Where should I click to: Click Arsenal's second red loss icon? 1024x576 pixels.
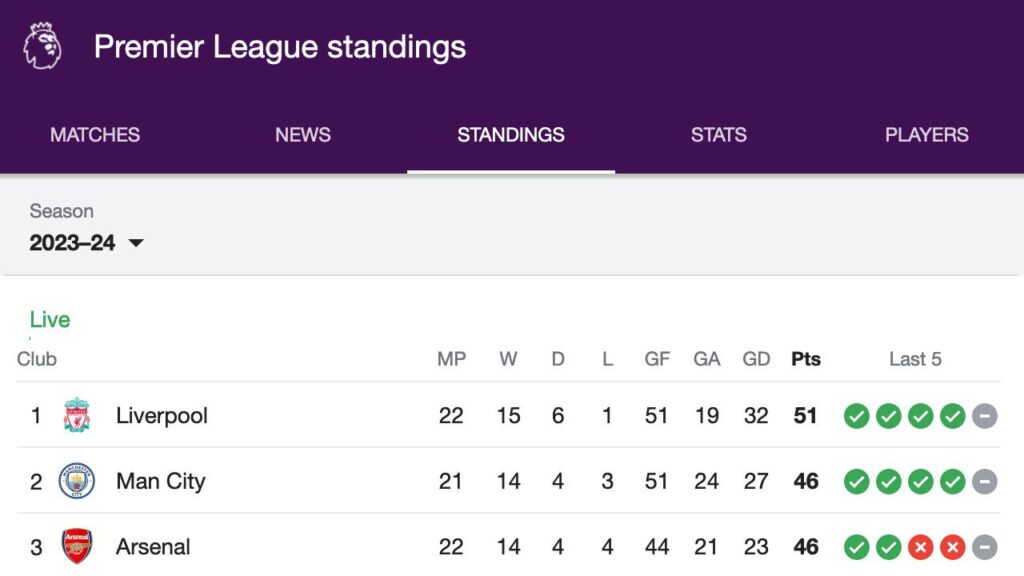point(952,547)
